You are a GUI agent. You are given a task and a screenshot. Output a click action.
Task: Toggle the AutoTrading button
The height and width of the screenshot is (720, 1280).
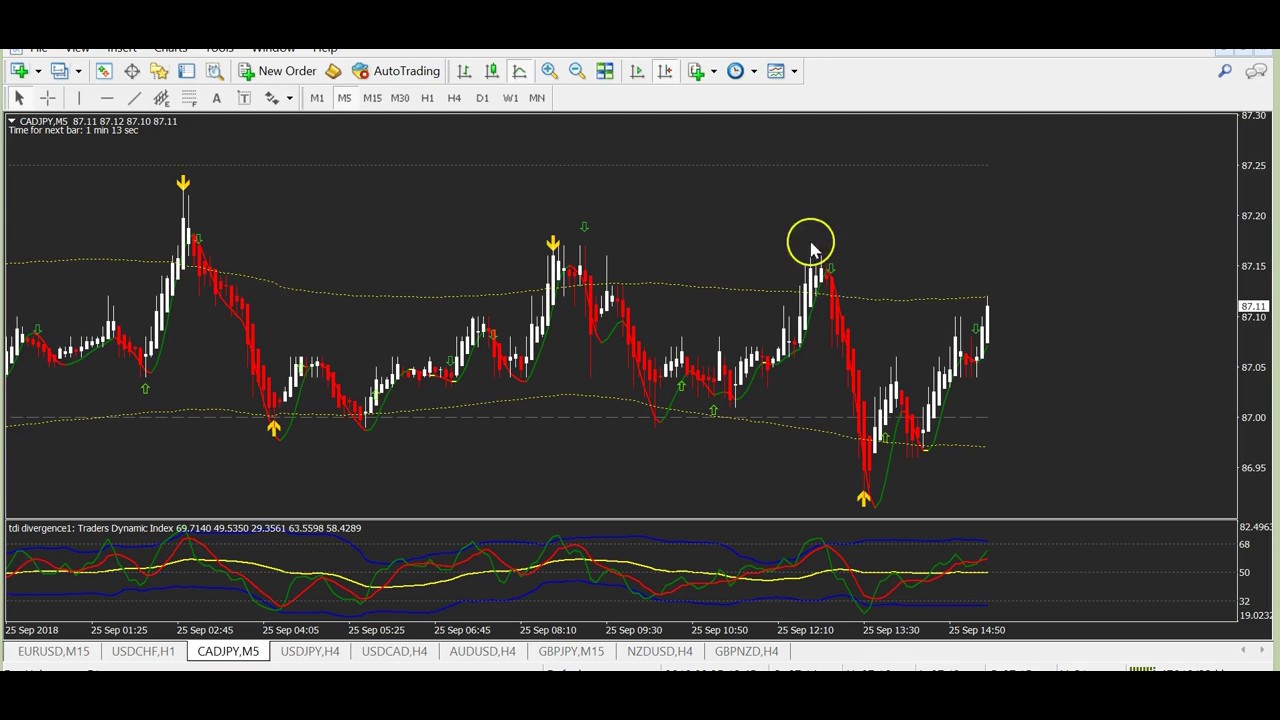(396, 71)
